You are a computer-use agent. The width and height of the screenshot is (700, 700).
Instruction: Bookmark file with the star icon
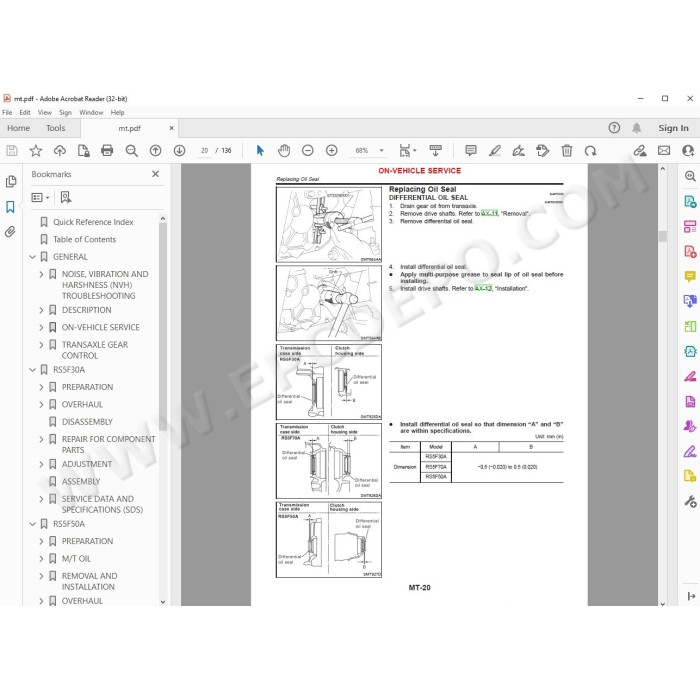pos(36,151)
